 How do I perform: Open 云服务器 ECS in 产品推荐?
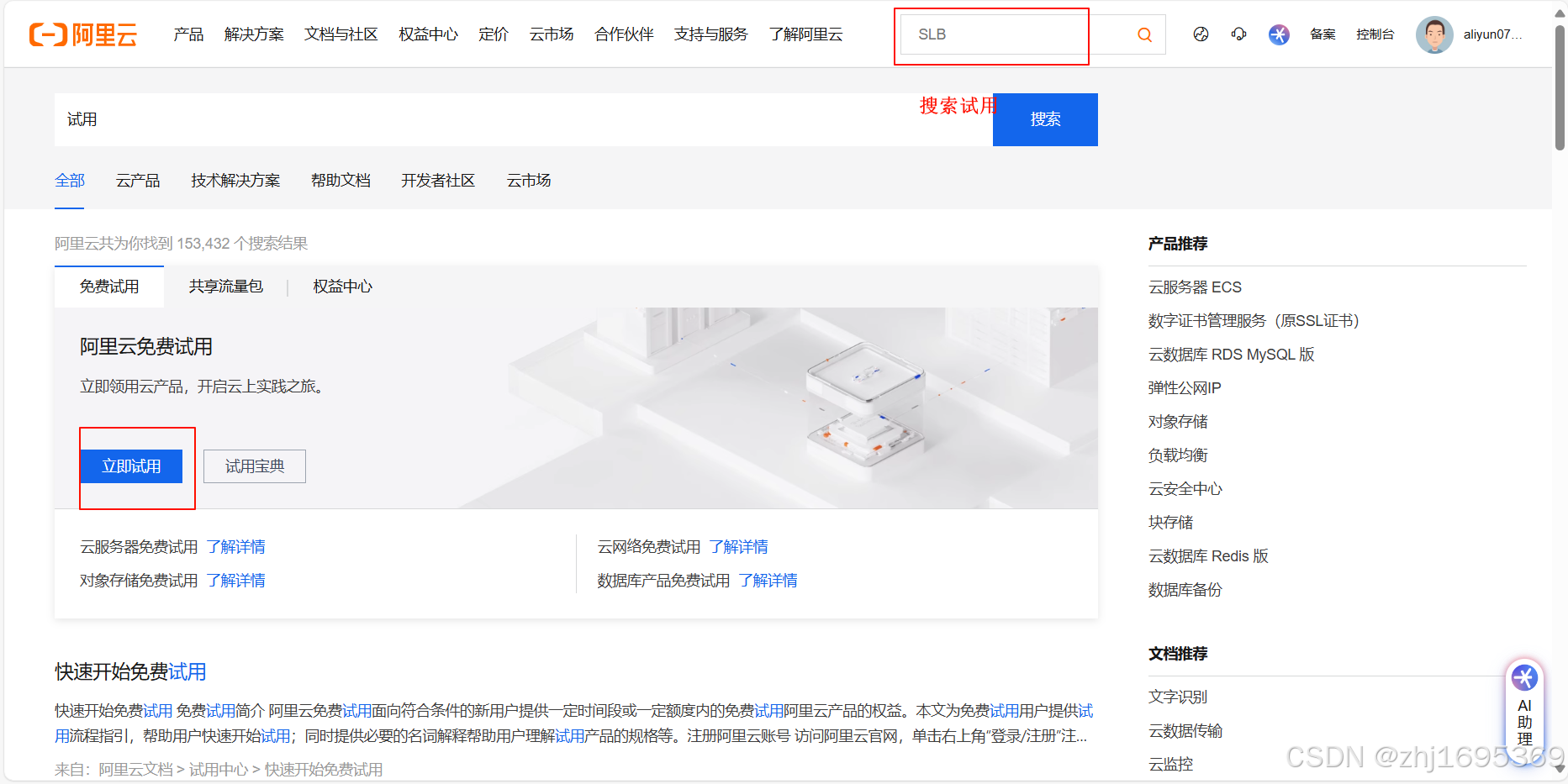[x=1195, y=287]
